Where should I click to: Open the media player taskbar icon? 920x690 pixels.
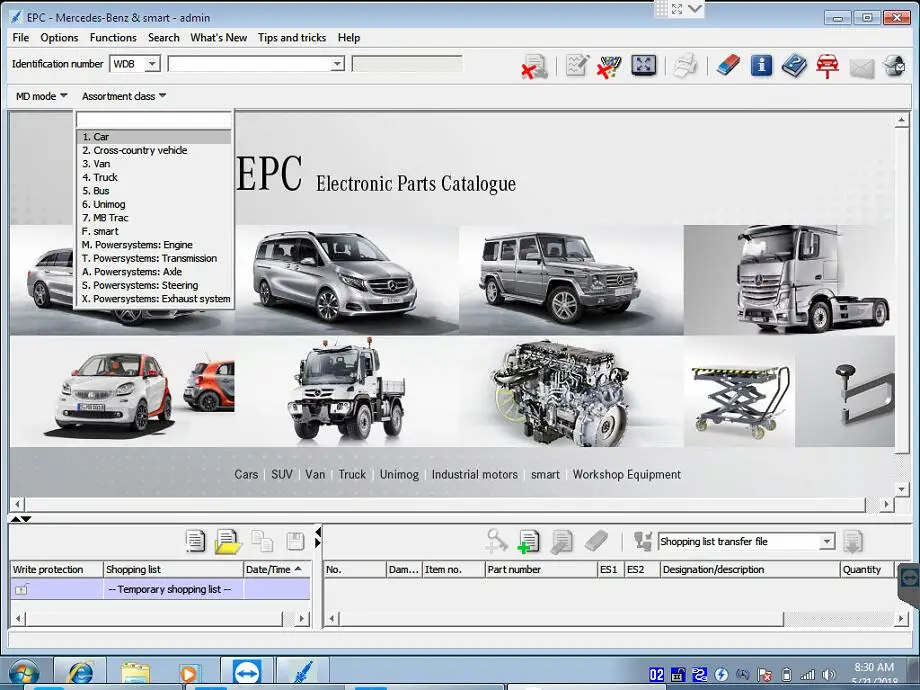pos(189,674)
